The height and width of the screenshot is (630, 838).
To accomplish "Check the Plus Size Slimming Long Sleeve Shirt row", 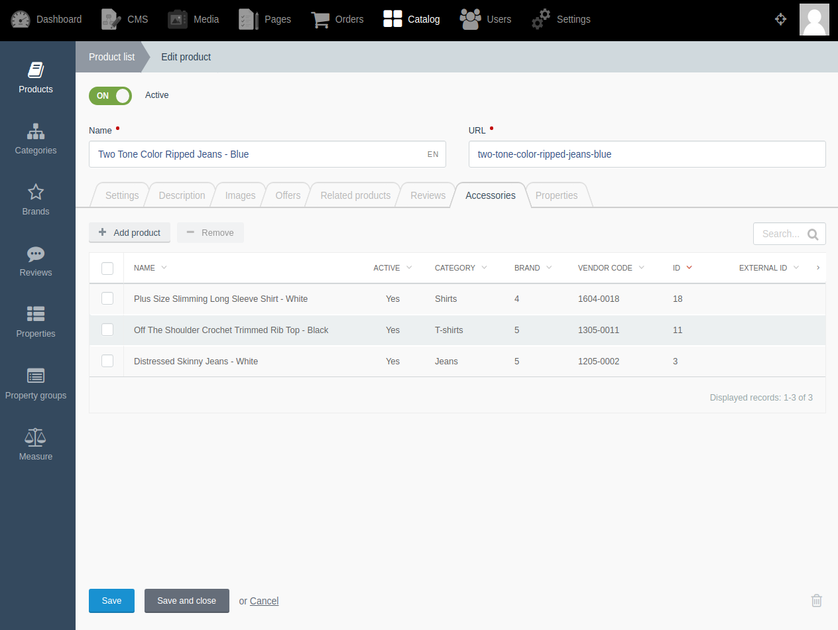I will (107, 298).
